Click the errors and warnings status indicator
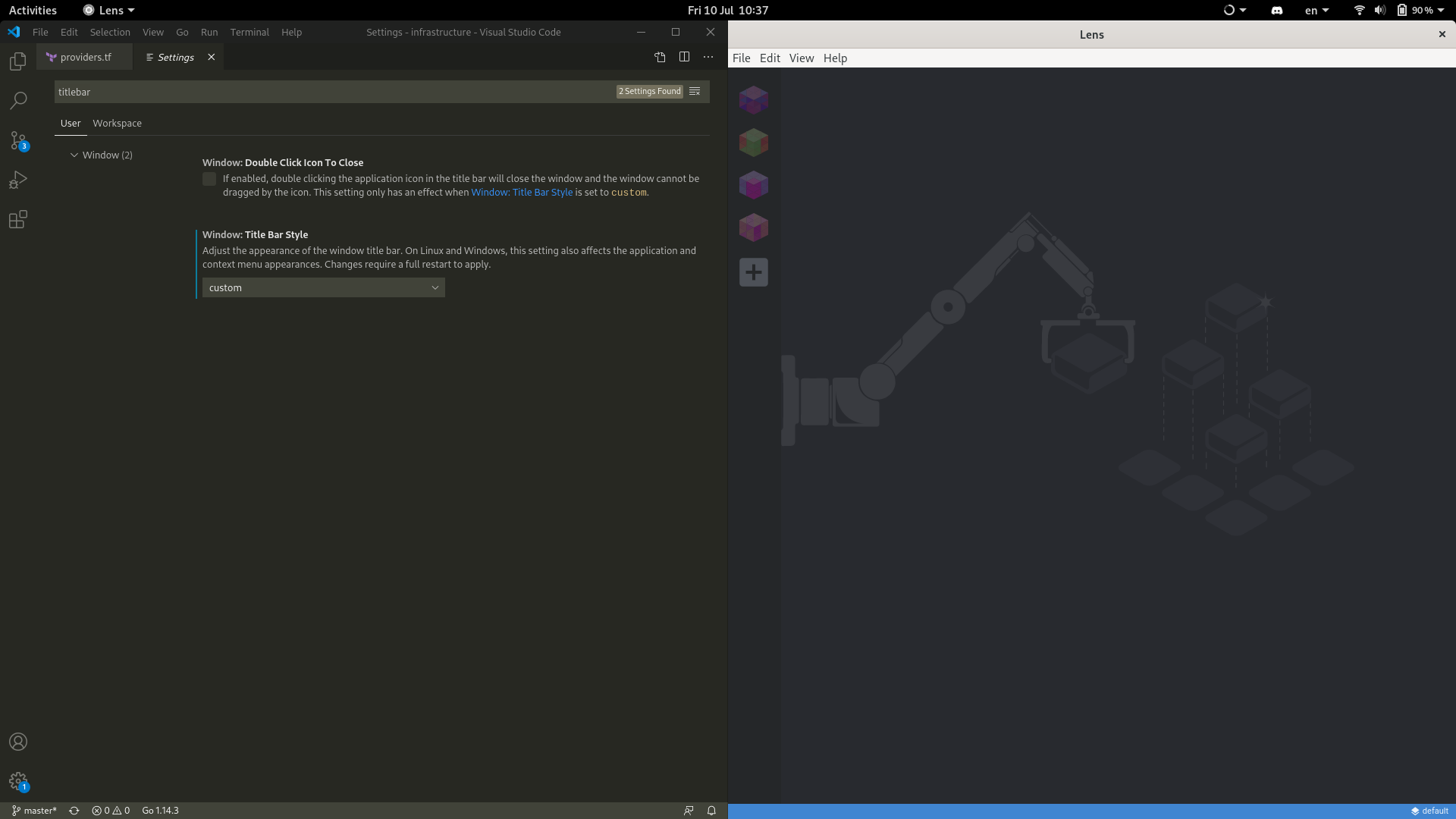1456x819 pixels. pyautogui.click(x=111, y=810)
